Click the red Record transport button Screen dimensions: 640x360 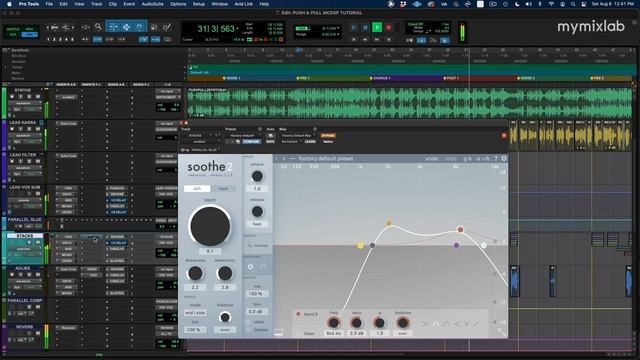[389, 27]
